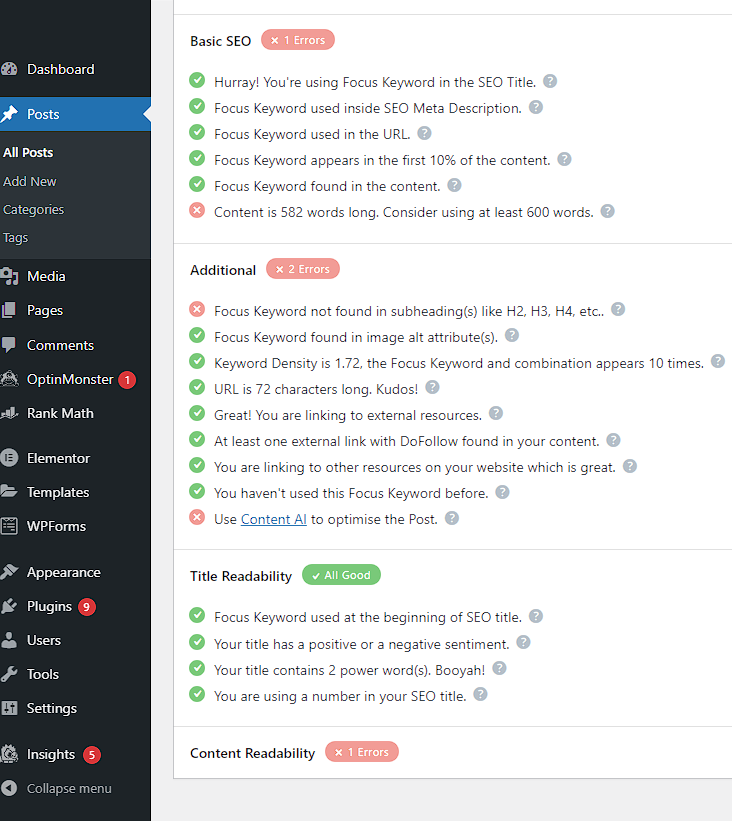732x821 pixels.
Task: Click Content Readability 1 Errors badge
Action: coord(362,752)
